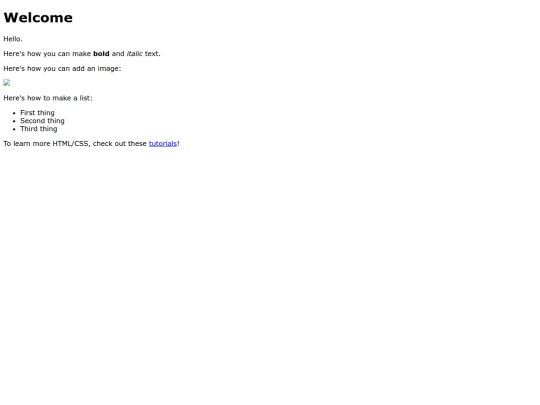Click the Welcome heading
The image size is (540, 405).
pos(38,18)
